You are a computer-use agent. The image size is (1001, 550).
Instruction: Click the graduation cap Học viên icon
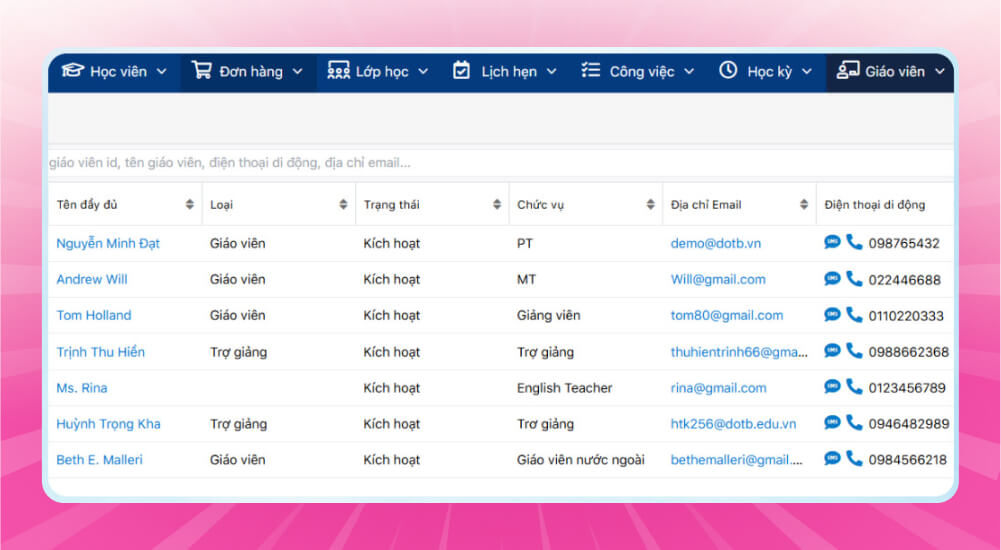(73, 70)
